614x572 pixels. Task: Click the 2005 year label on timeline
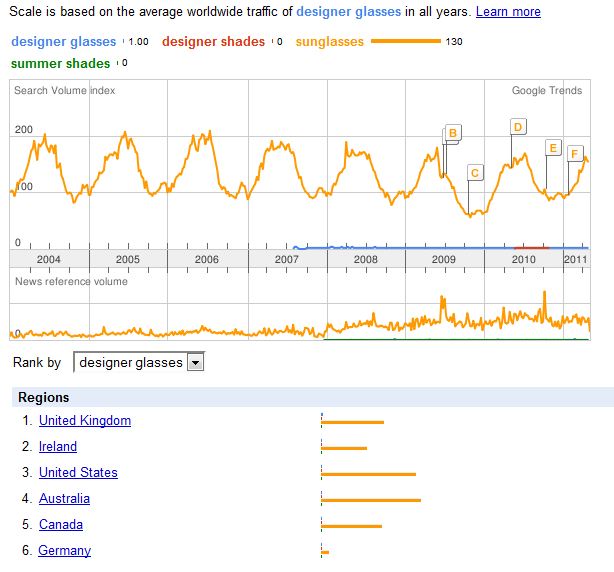click(128, 259)
